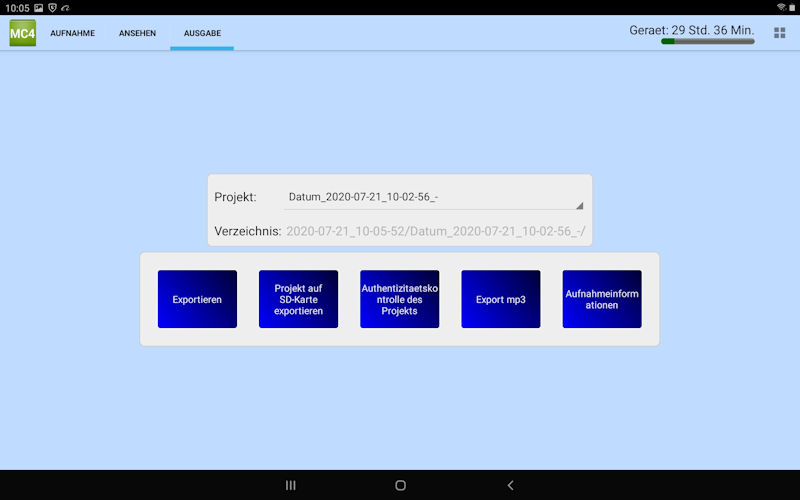Click the Export mp3 button

(x=500, y=299)
